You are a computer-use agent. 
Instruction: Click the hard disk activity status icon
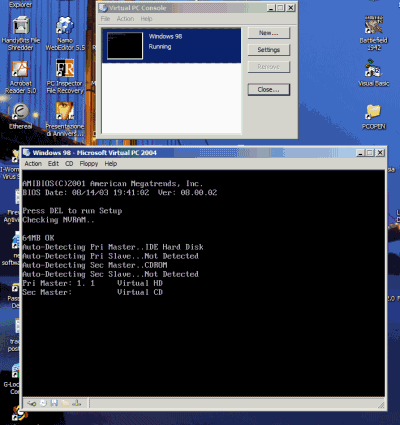tap(32, 404)
